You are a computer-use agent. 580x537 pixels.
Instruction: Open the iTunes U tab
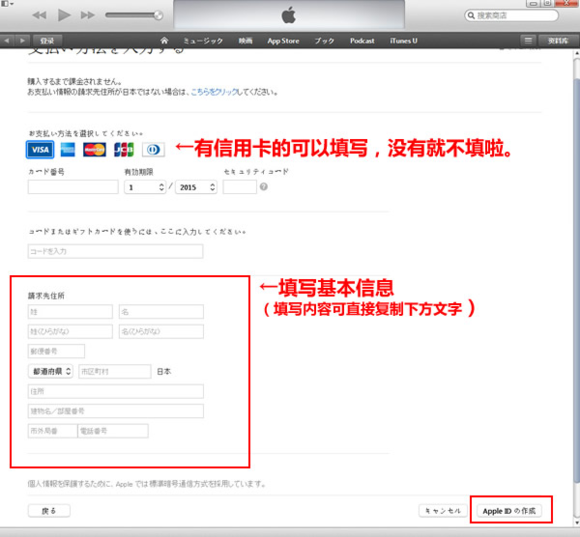tap(404, 41)
